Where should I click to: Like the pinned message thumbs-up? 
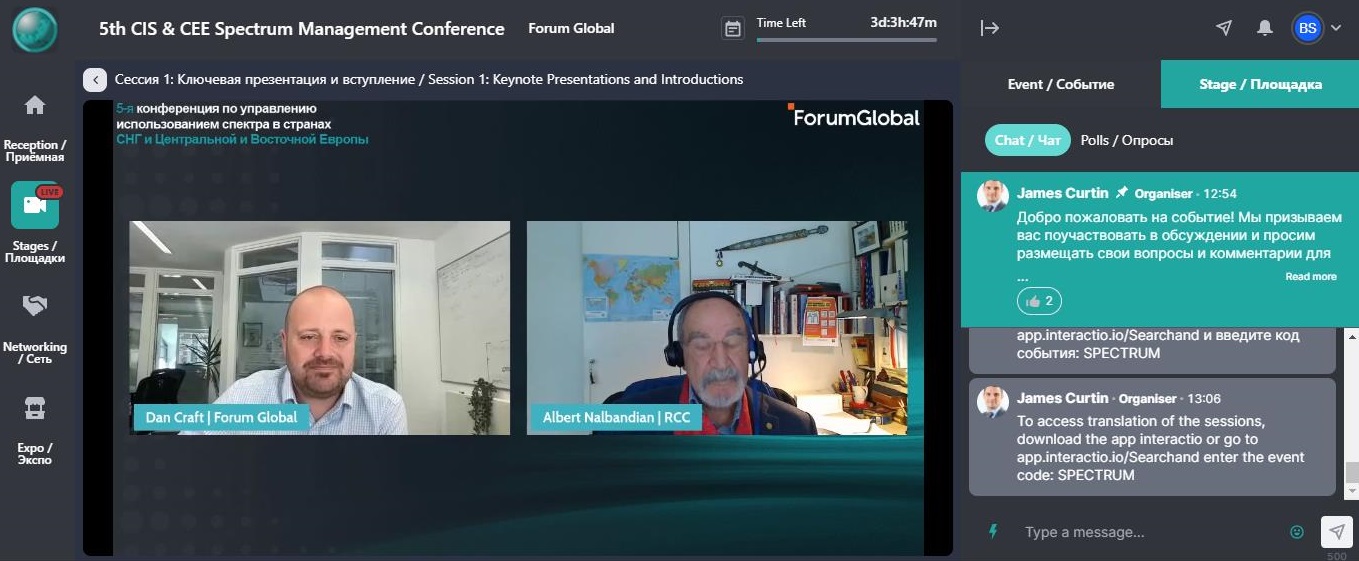[x=1039, y=301]
